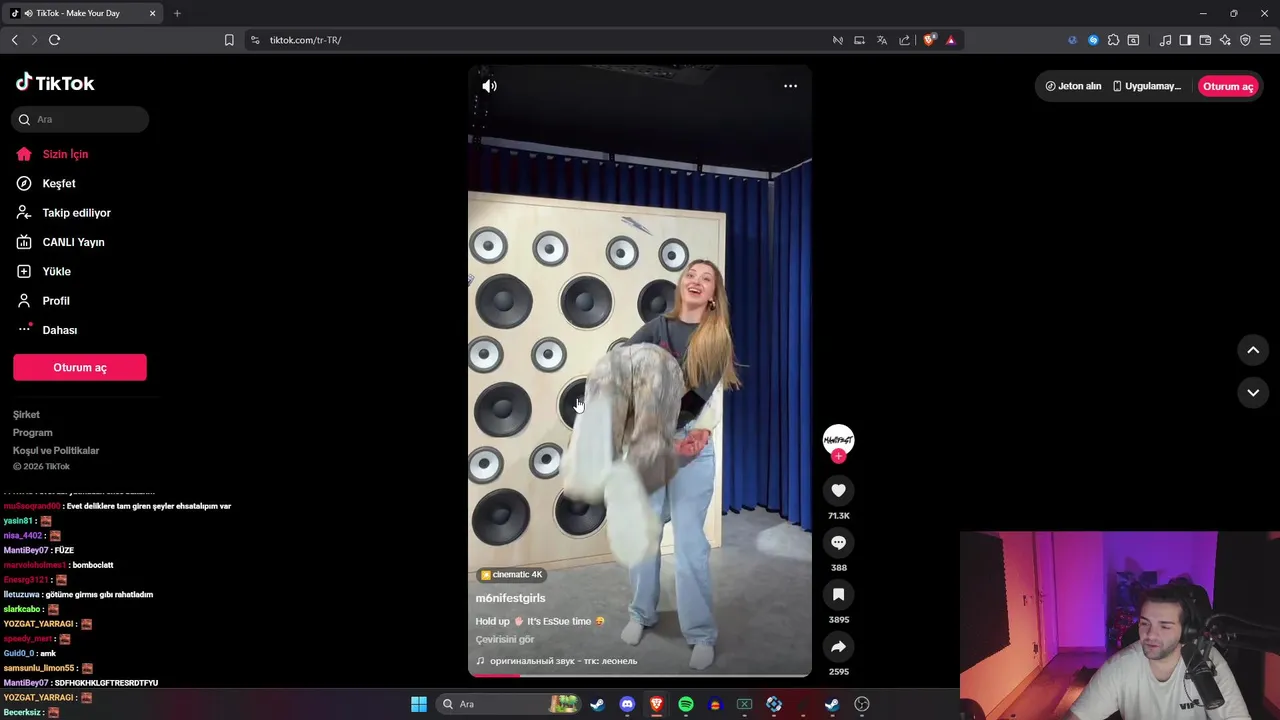This screenshot has width=1280, height=720.
Task: Open the creator's profile avatar
Action: coord(838,439)
